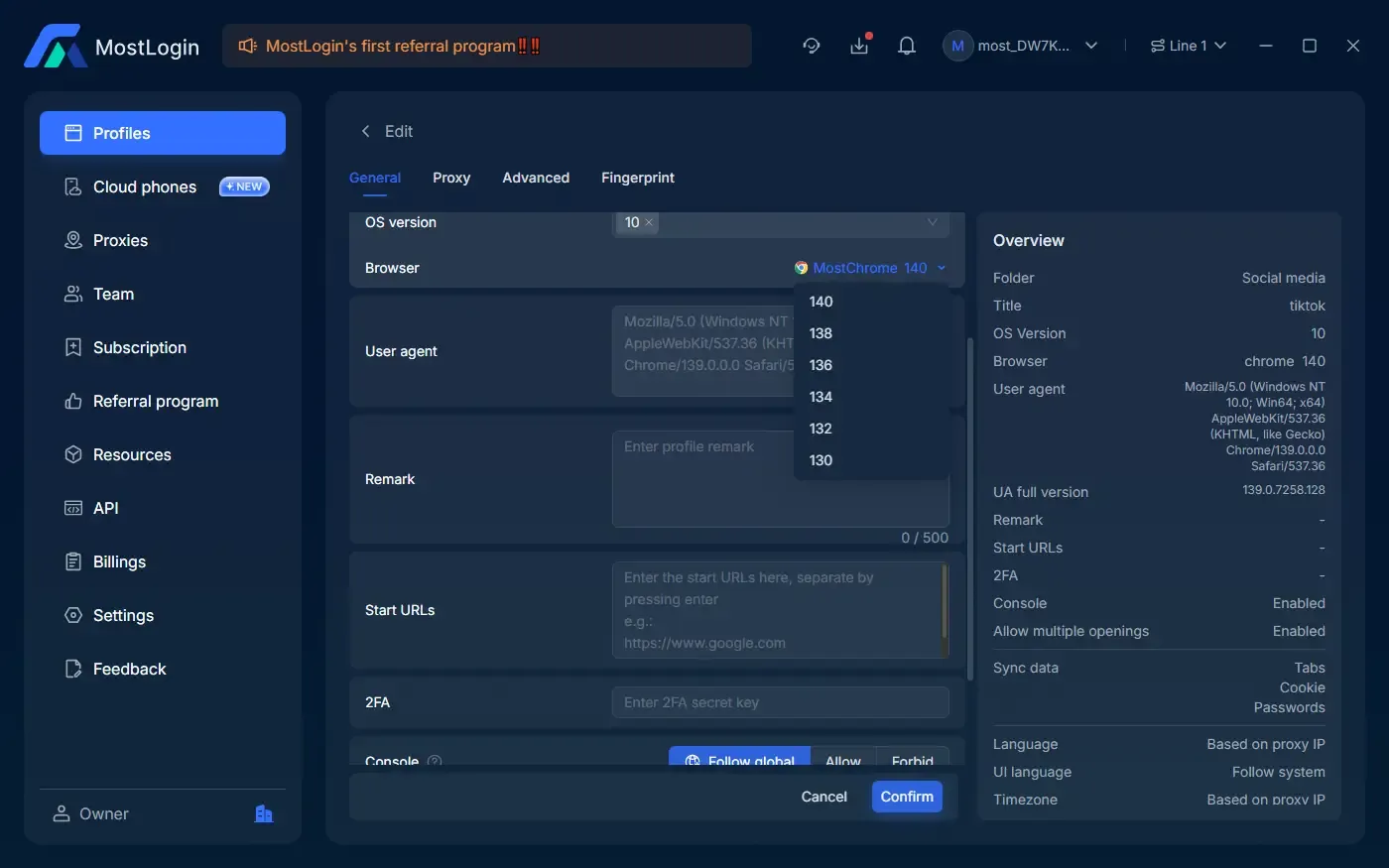Click inside the 2FA secret key field

pos(780,702)
